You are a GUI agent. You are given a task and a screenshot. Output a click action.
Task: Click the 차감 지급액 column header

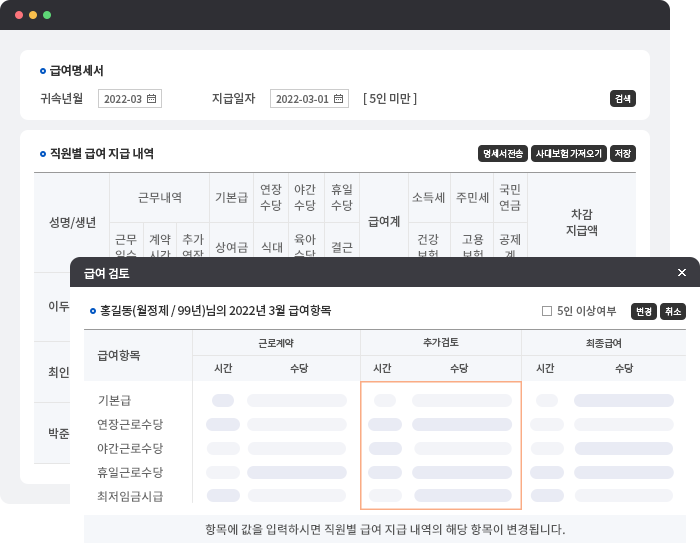click(x=583, y=222)
